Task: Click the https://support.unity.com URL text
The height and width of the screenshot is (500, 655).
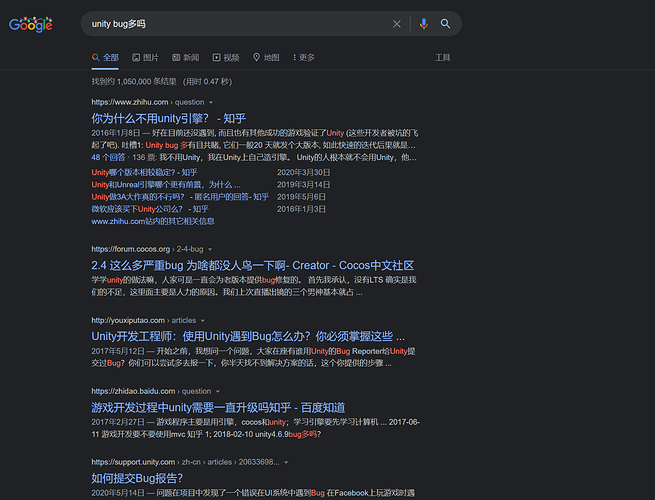Action: (x=133, y=462)
